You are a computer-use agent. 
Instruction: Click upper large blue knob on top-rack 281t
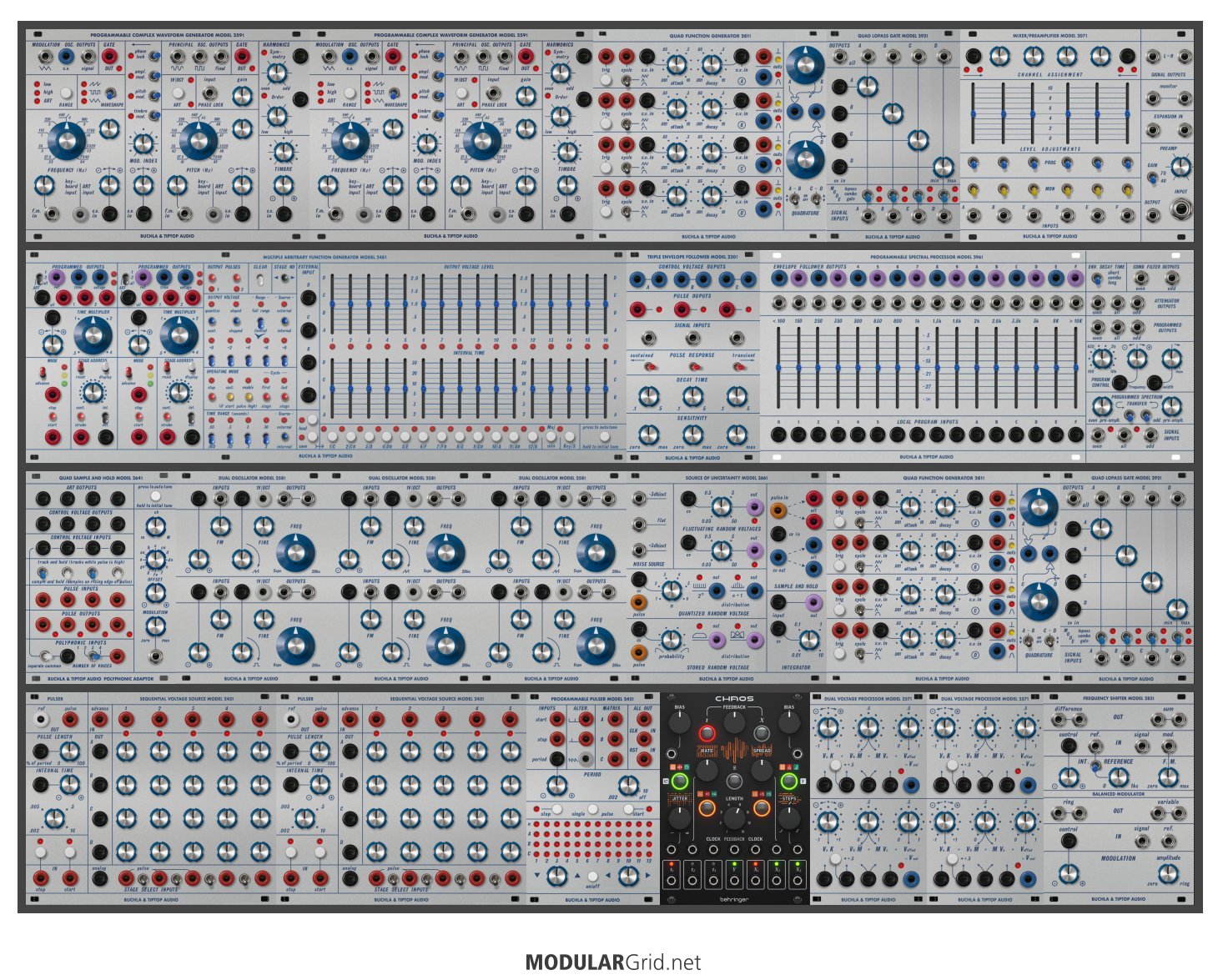click(x=804, y=65)
